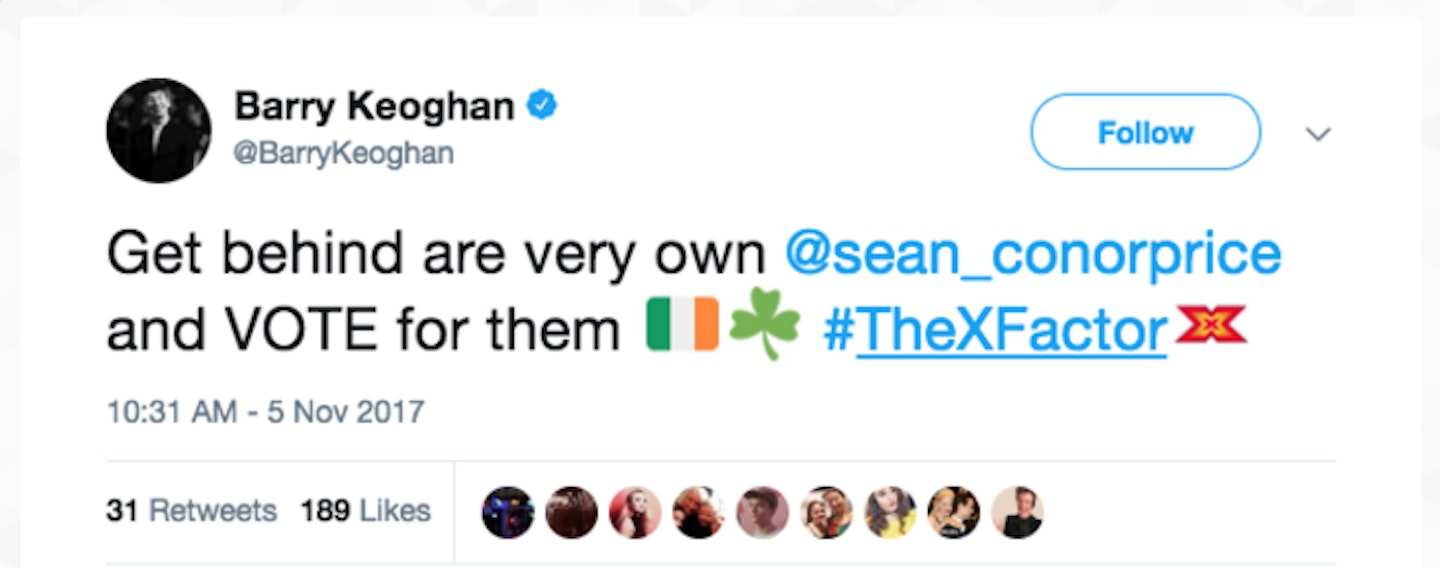Open Barry Keoghan's profile picture
The height and width of the screenshot is (568, 1440).
(x=158, y=130)
